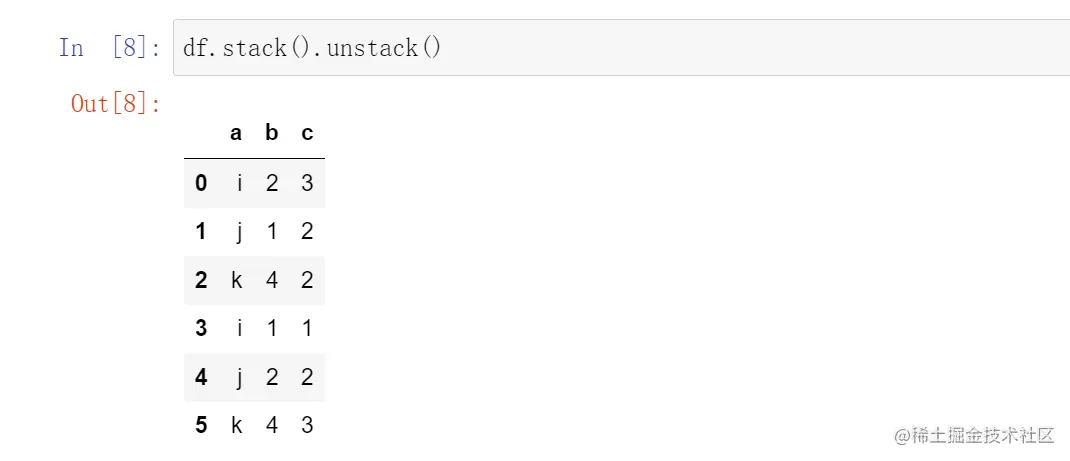Select column header "a" in output table

point(236,133)
